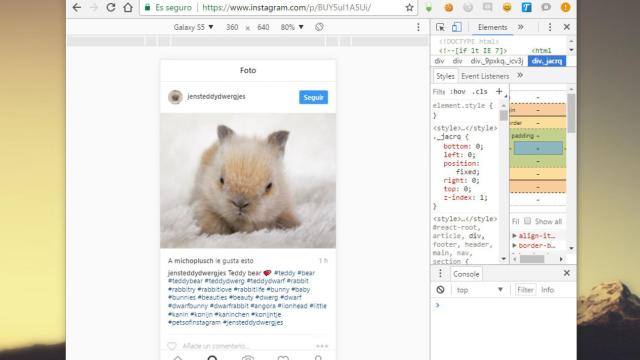Open device toolbar three-dot options

coord(418,27)
